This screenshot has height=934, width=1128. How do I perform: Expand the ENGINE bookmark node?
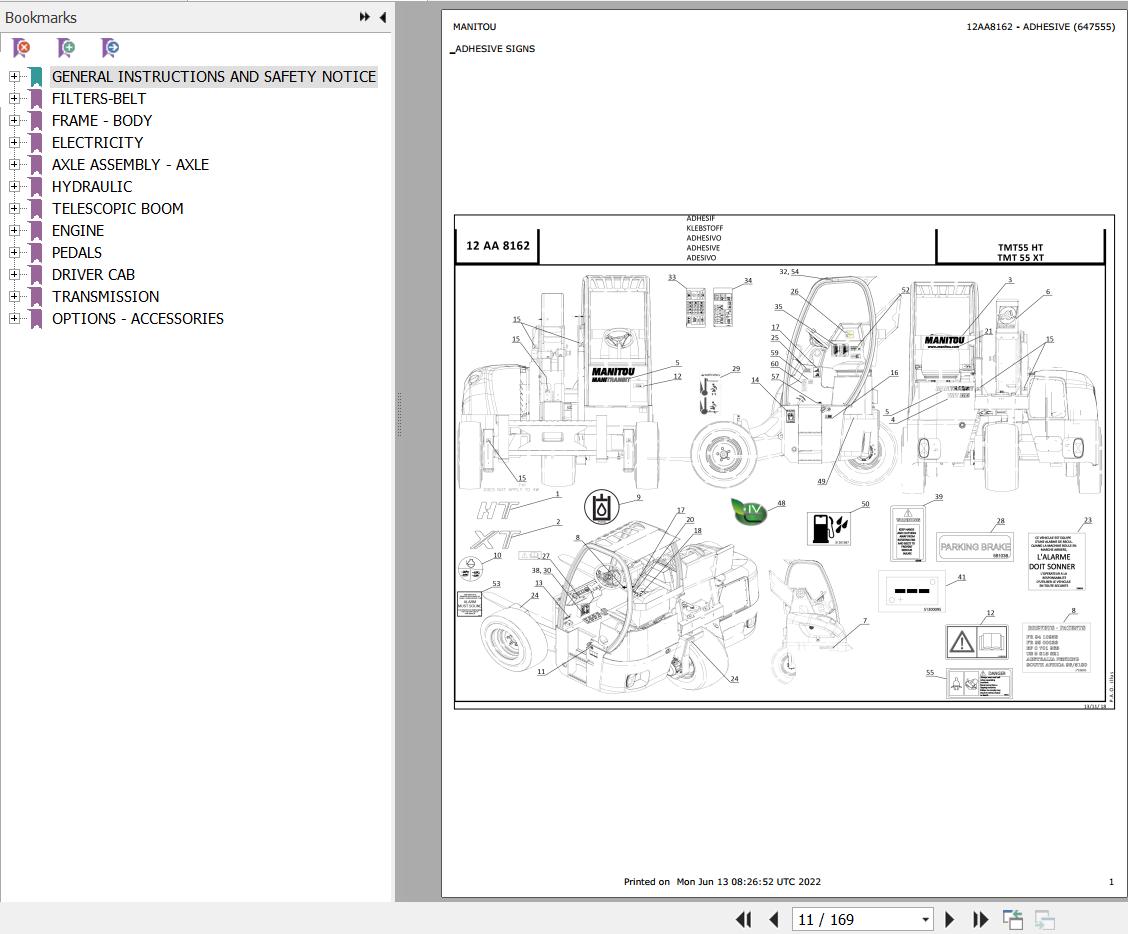[14, 230]
